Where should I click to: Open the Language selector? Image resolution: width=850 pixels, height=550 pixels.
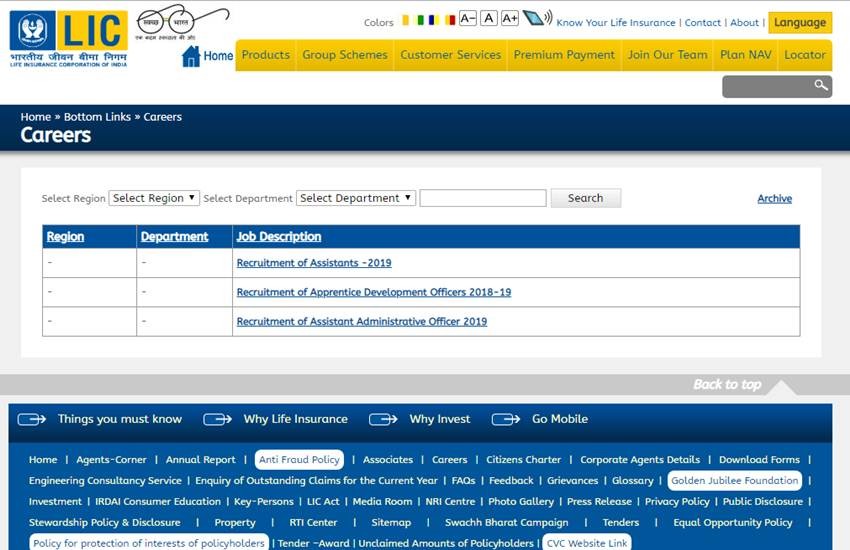click(800, 22)
